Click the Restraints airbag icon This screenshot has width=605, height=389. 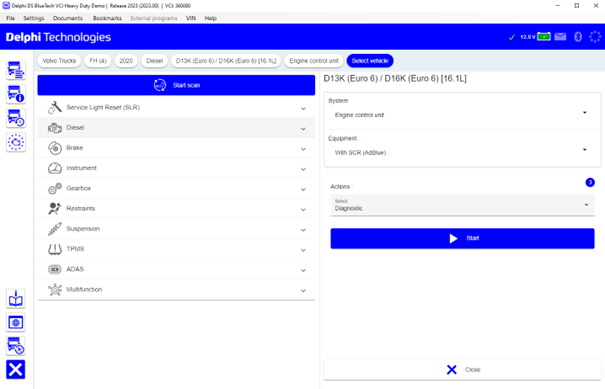[x=55, y=208]
